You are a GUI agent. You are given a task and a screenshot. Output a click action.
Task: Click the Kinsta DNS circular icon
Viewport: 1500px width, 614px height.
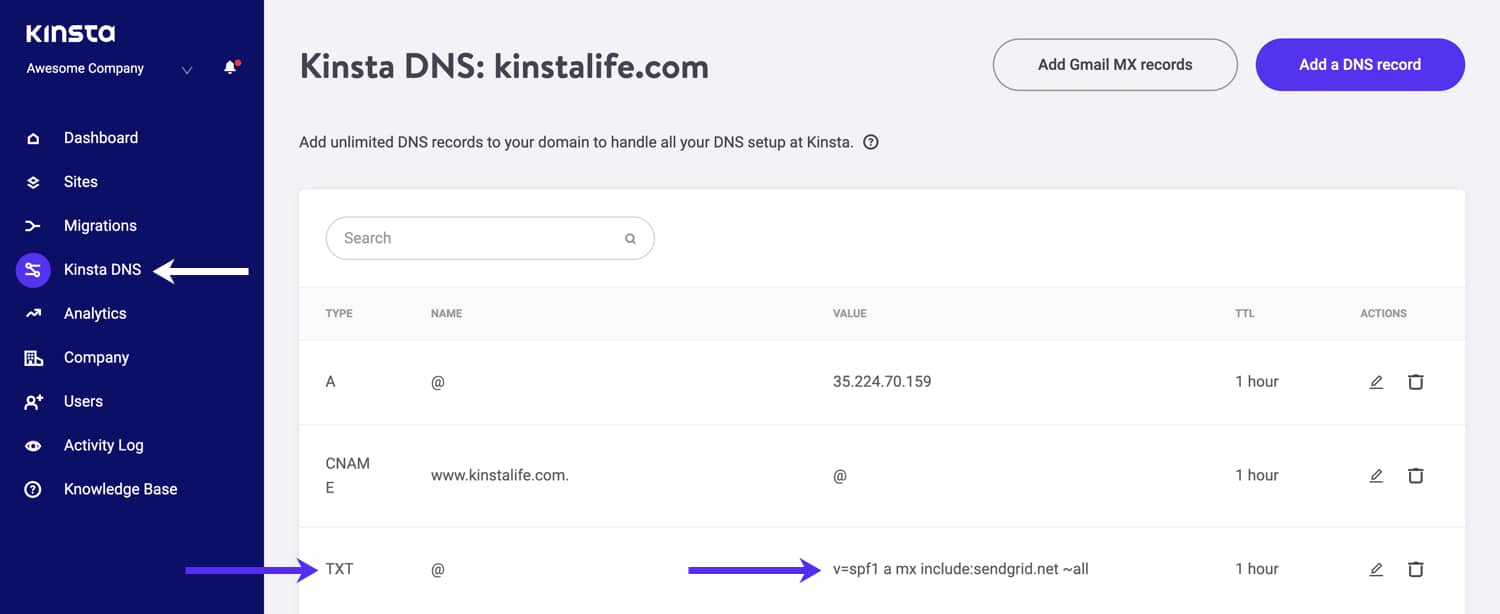(33, 270)
